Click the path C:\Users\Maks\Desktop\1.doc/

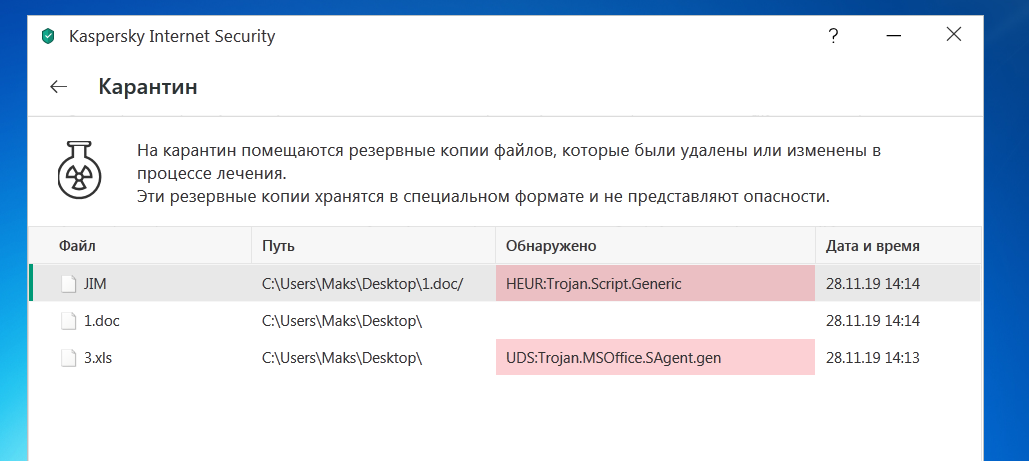click(362, 284)
